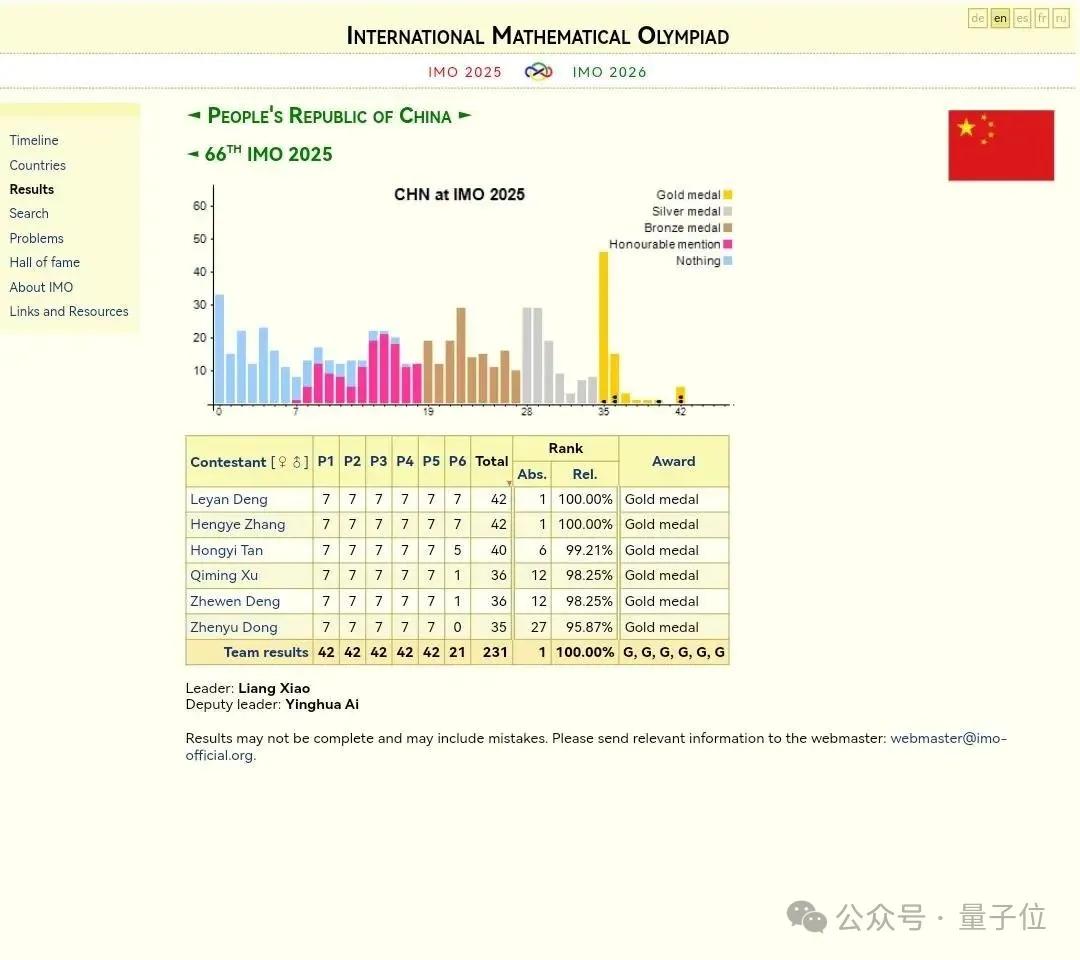This screenshot has width=1080, height=960.
Task: Open contestant Leyan Deng's profile link
Action: pyautogui.click(x=229, y=499)
